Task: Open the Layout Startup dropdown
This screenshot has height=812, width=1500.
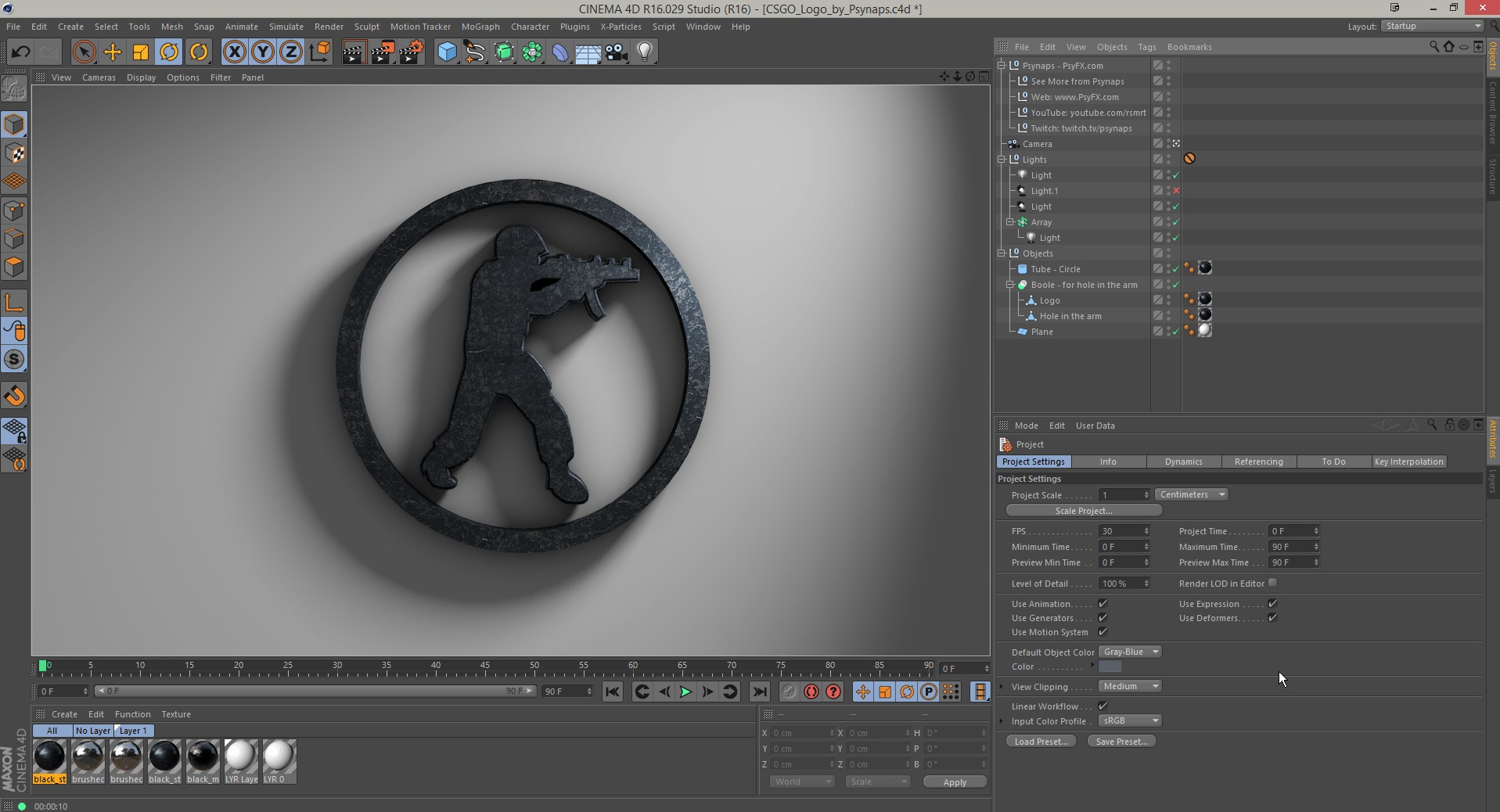Action: [x=1432, y=26]
